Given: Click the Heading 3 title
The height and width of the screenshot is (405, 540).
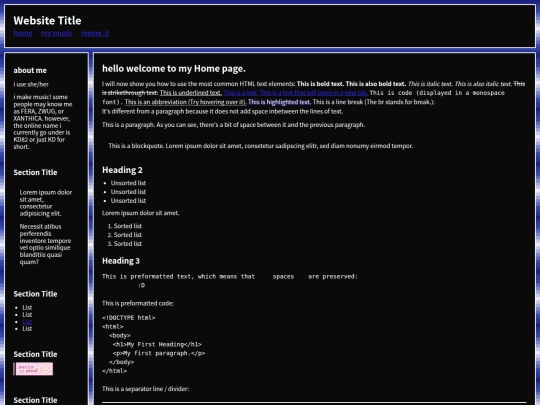Looking at the screenshot, I should 121,261.
